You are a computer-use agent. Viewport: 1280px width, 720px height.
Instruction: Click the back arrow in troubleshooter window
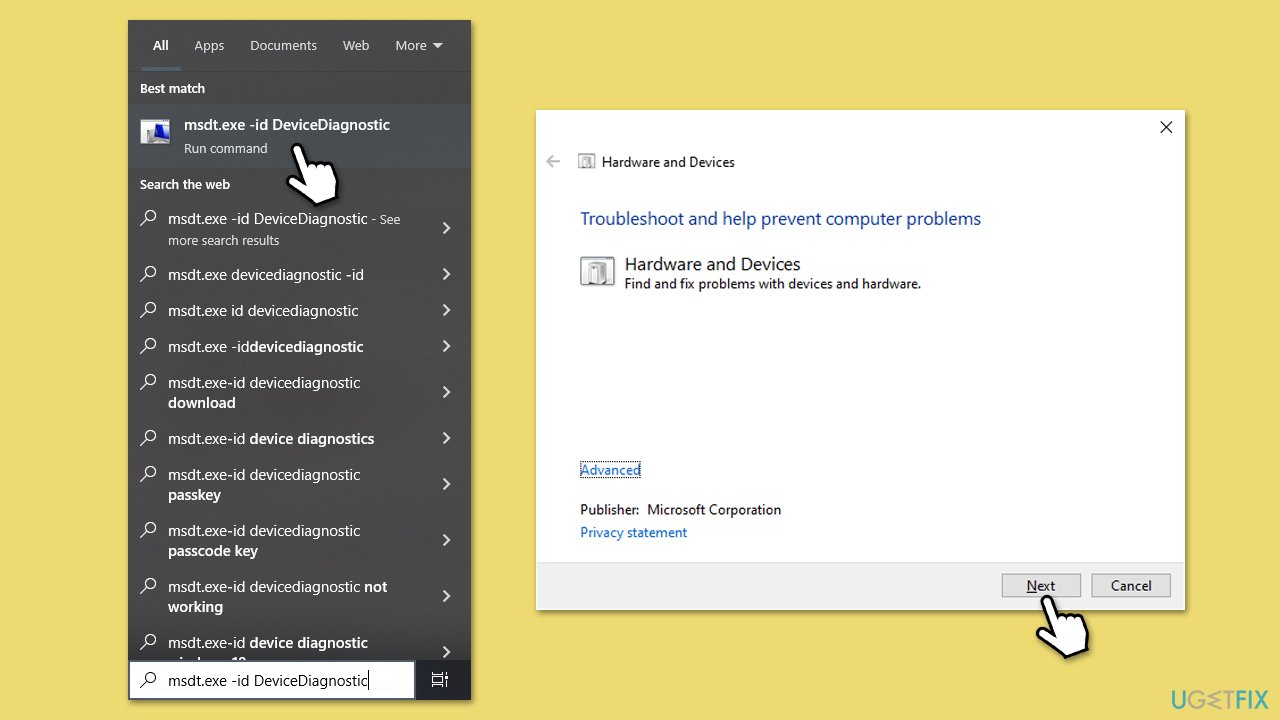pos(553,161)
